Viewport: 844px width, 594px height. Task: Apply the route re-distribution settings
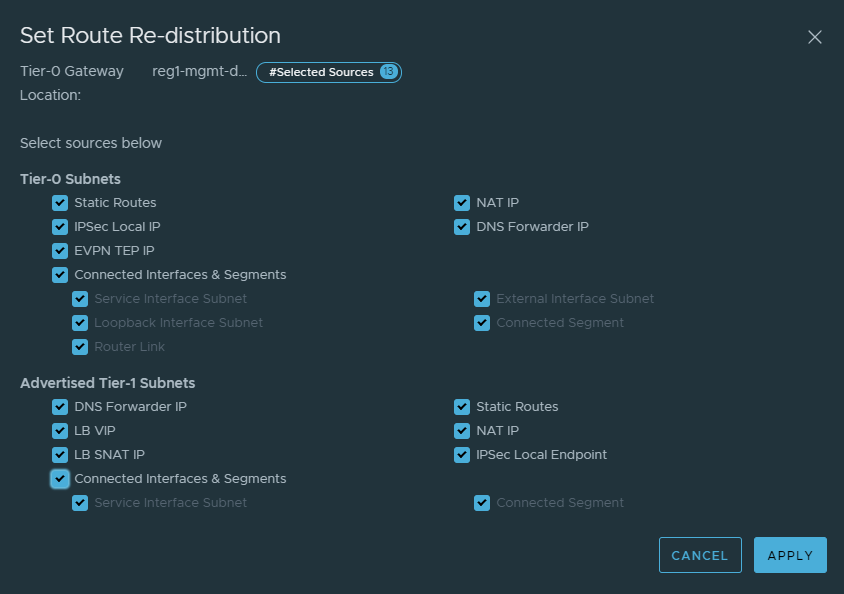pyautogui.click(x=790, y=555)
